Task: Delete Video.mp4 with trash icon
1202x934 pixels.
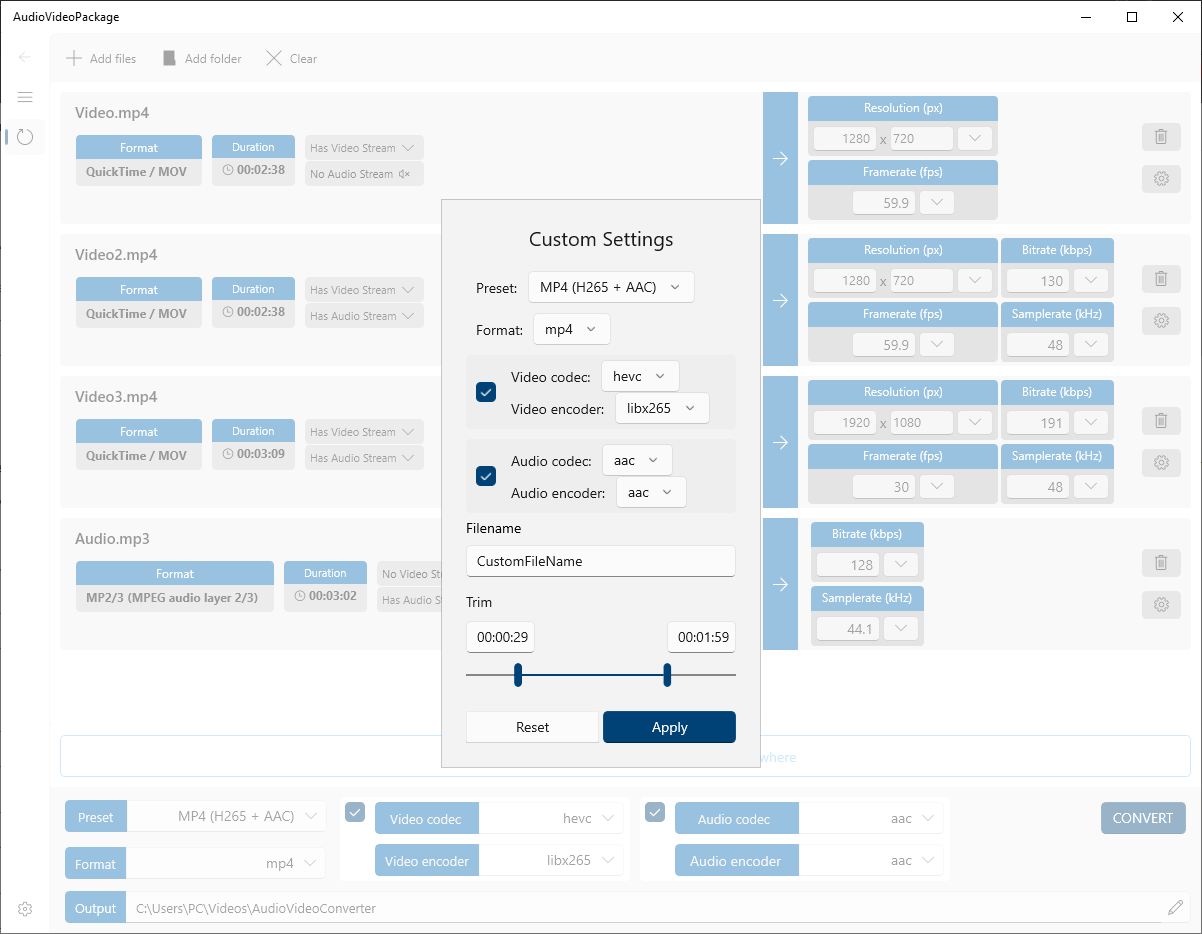Action: 1161,137
